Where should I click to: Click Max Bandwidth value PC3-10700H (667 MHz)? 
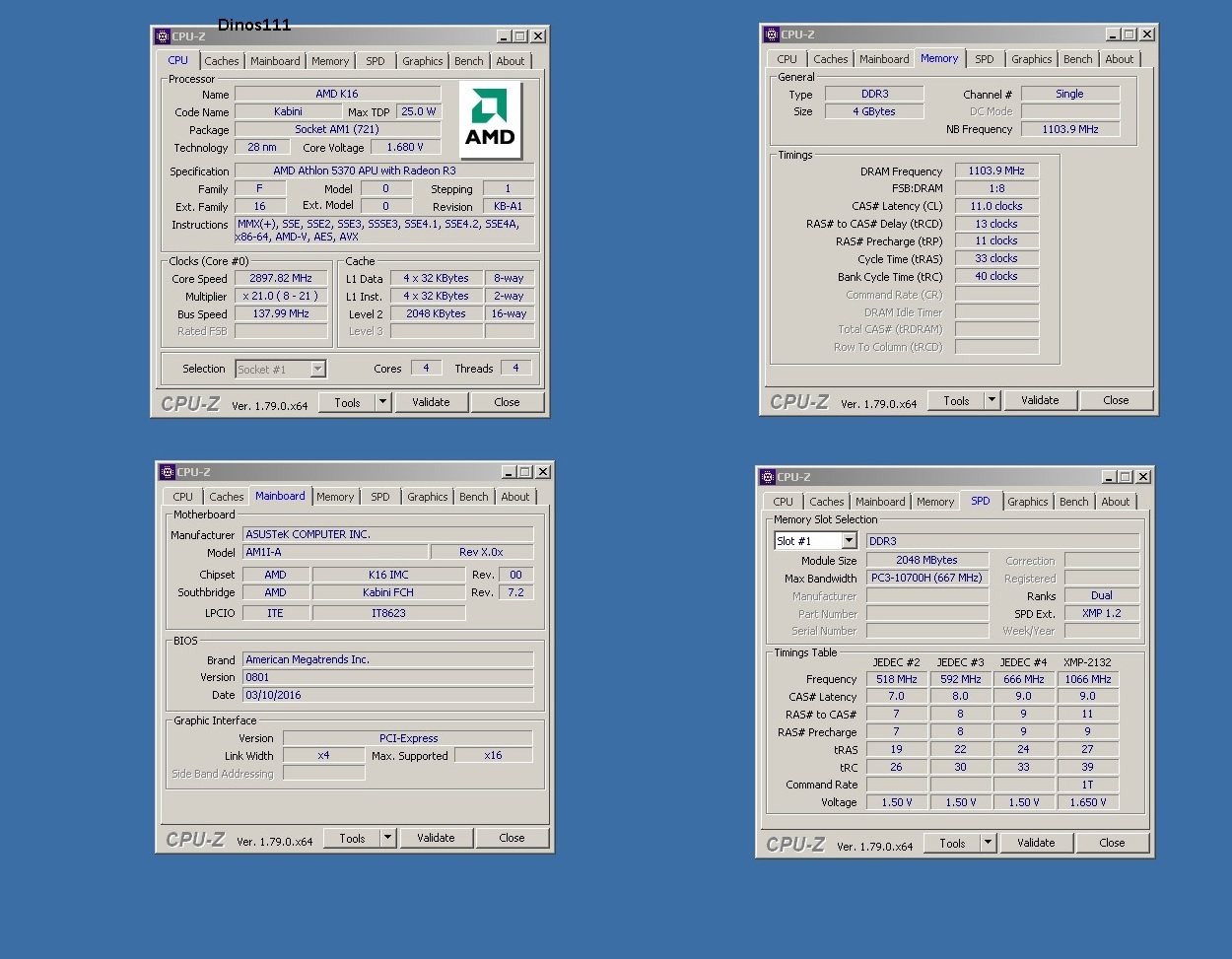click(x=926, y=578)
